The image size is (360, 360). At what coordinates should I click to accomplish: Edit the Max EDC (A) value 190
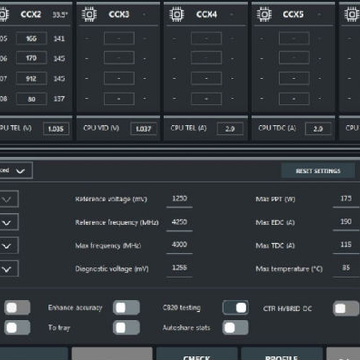click(x=346, y=222)
